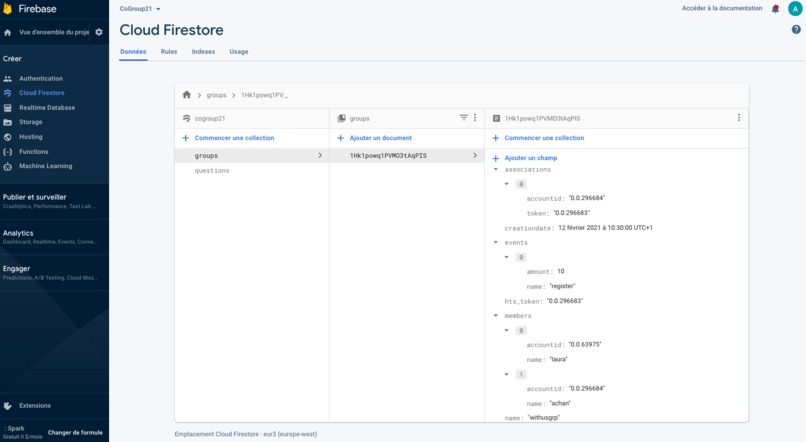The height and width of the screenshot is (442, 806).
Task: Collapse associations item 0
Action: click(x=506, y=184)
